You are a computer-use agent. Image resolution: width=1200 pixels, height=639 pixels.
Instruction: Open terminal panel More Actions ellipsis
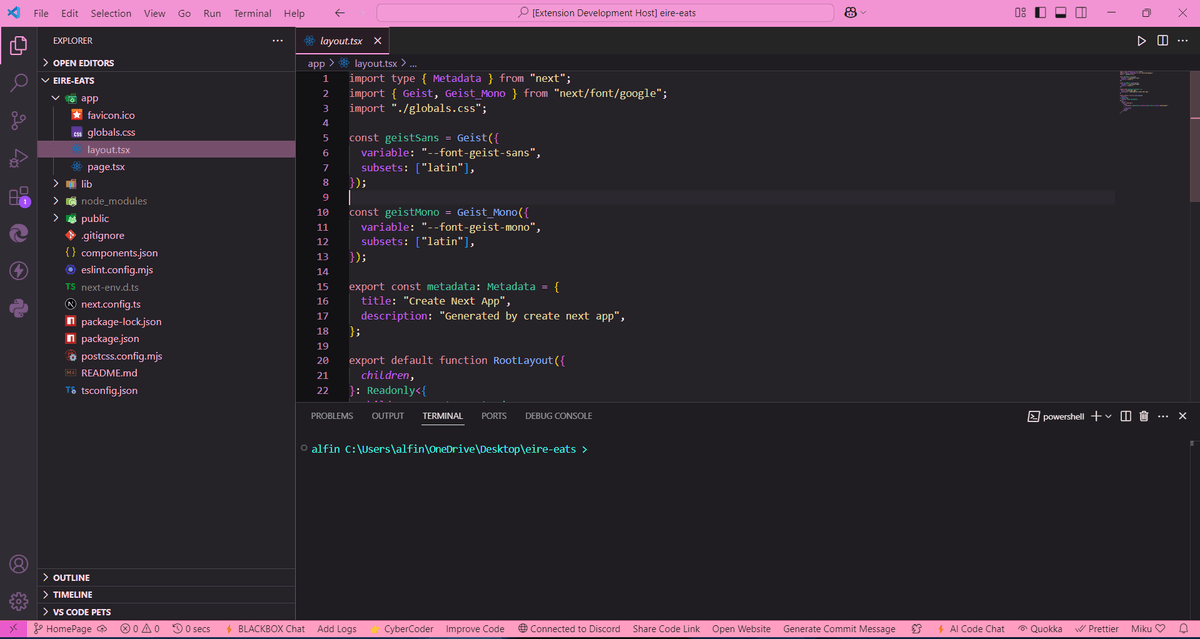[1163, 416]
